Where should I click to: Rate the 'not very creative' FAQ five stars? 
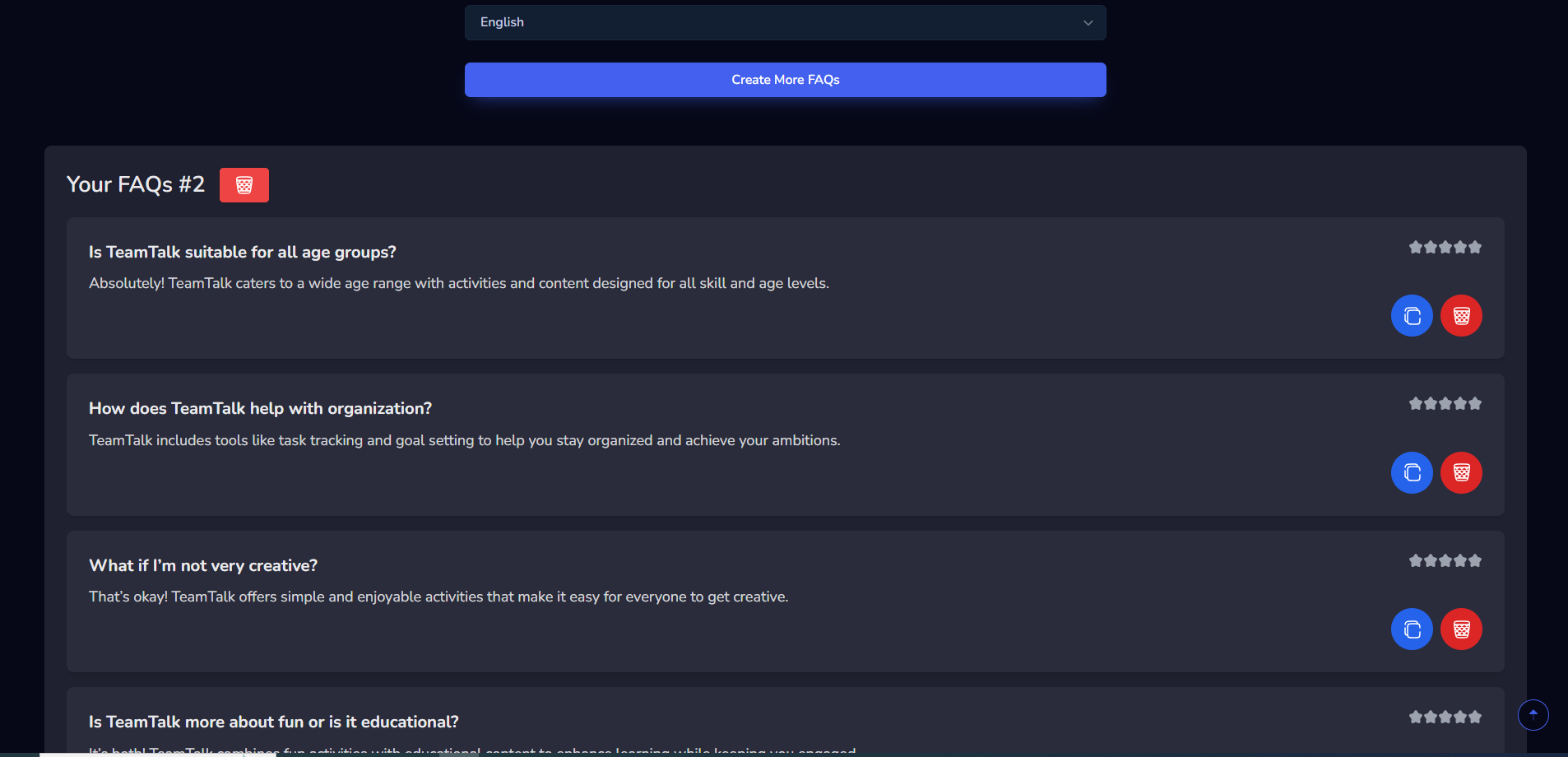[1475, 560]
